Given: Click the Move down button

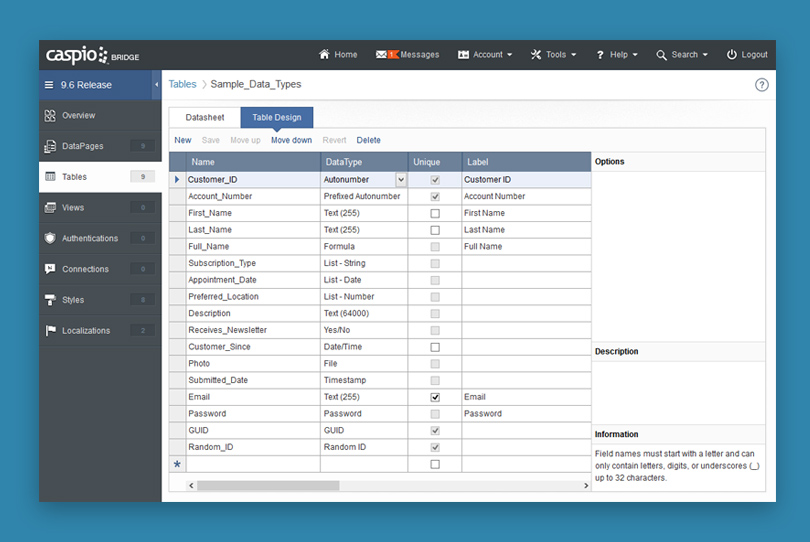Looking at the screenshot, I should coord(291,140).
